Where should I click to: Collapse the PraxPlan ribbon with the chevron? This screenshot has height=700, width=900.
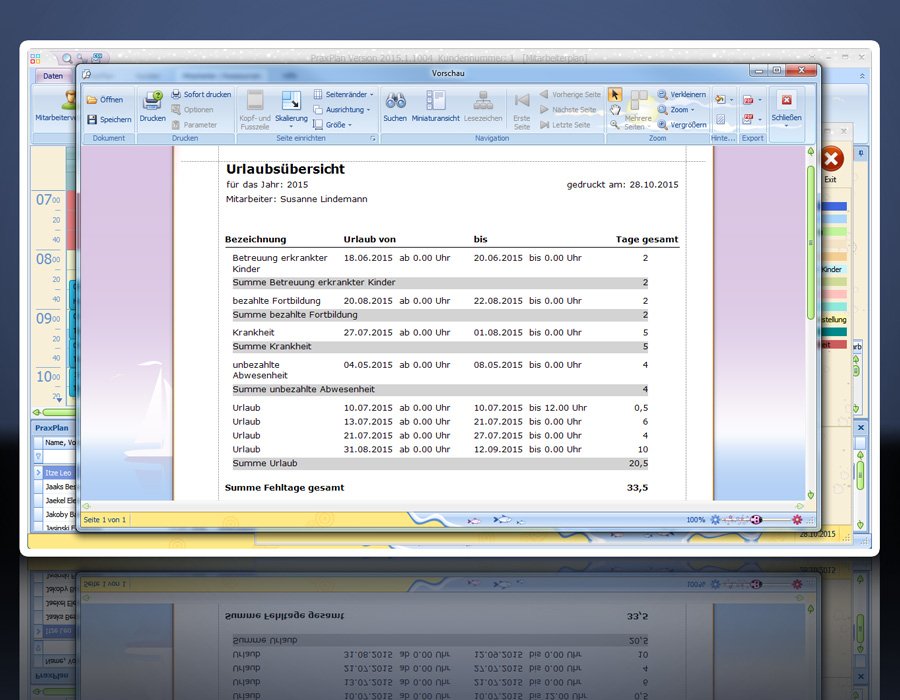pos(862,76)
